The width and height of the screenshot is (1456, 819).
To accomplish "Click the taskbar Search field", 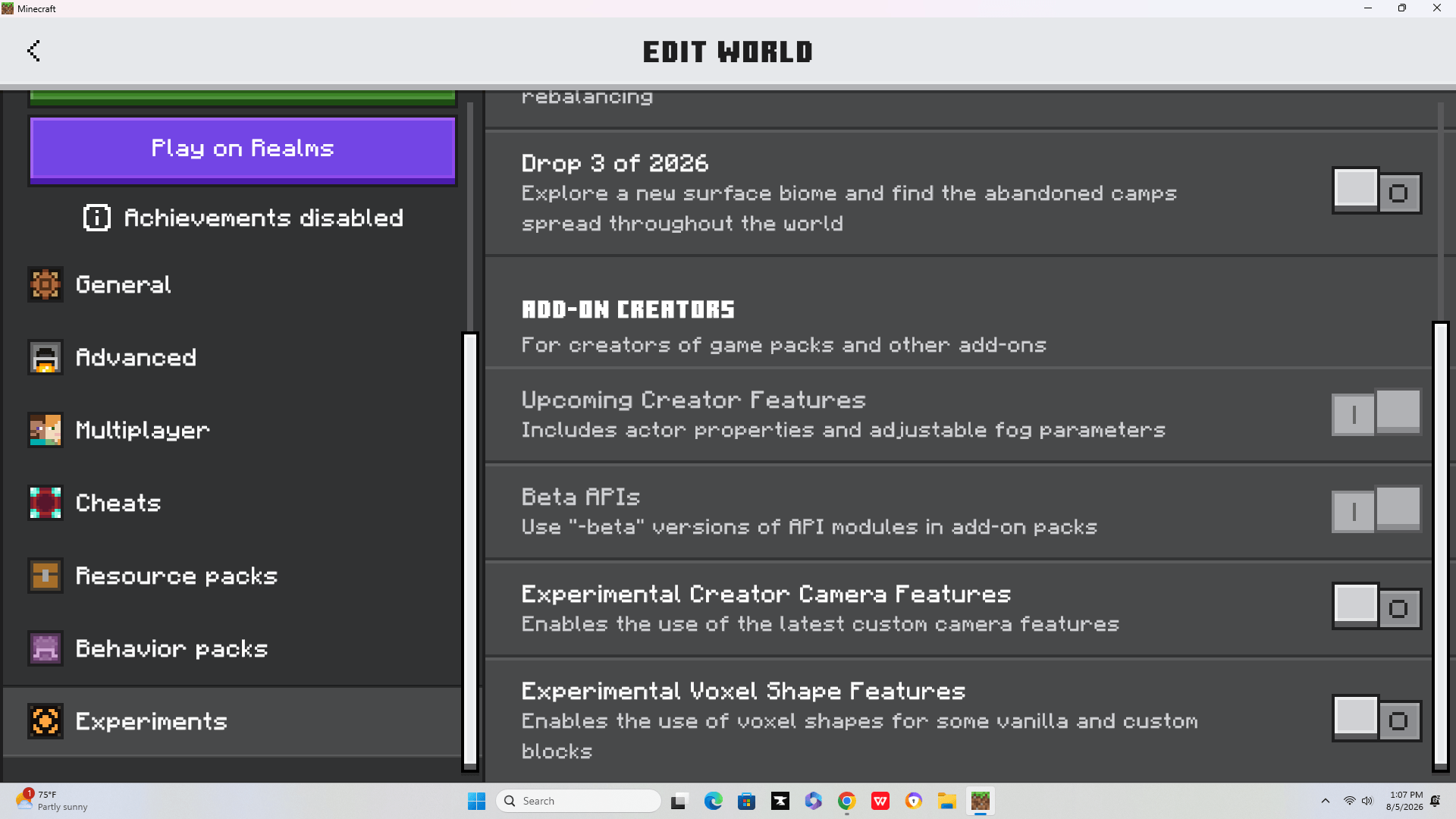I will [579, 801].
